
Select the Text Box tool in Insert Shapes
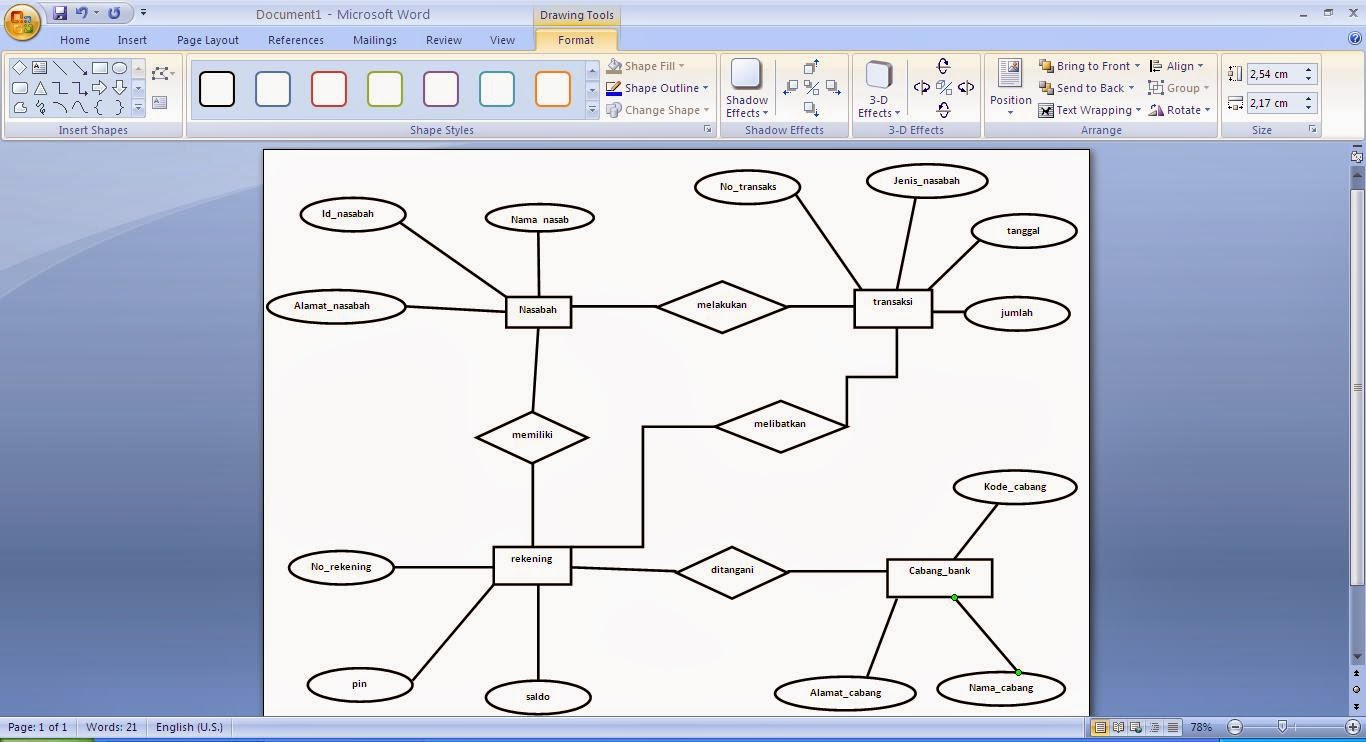click(39, 67)
